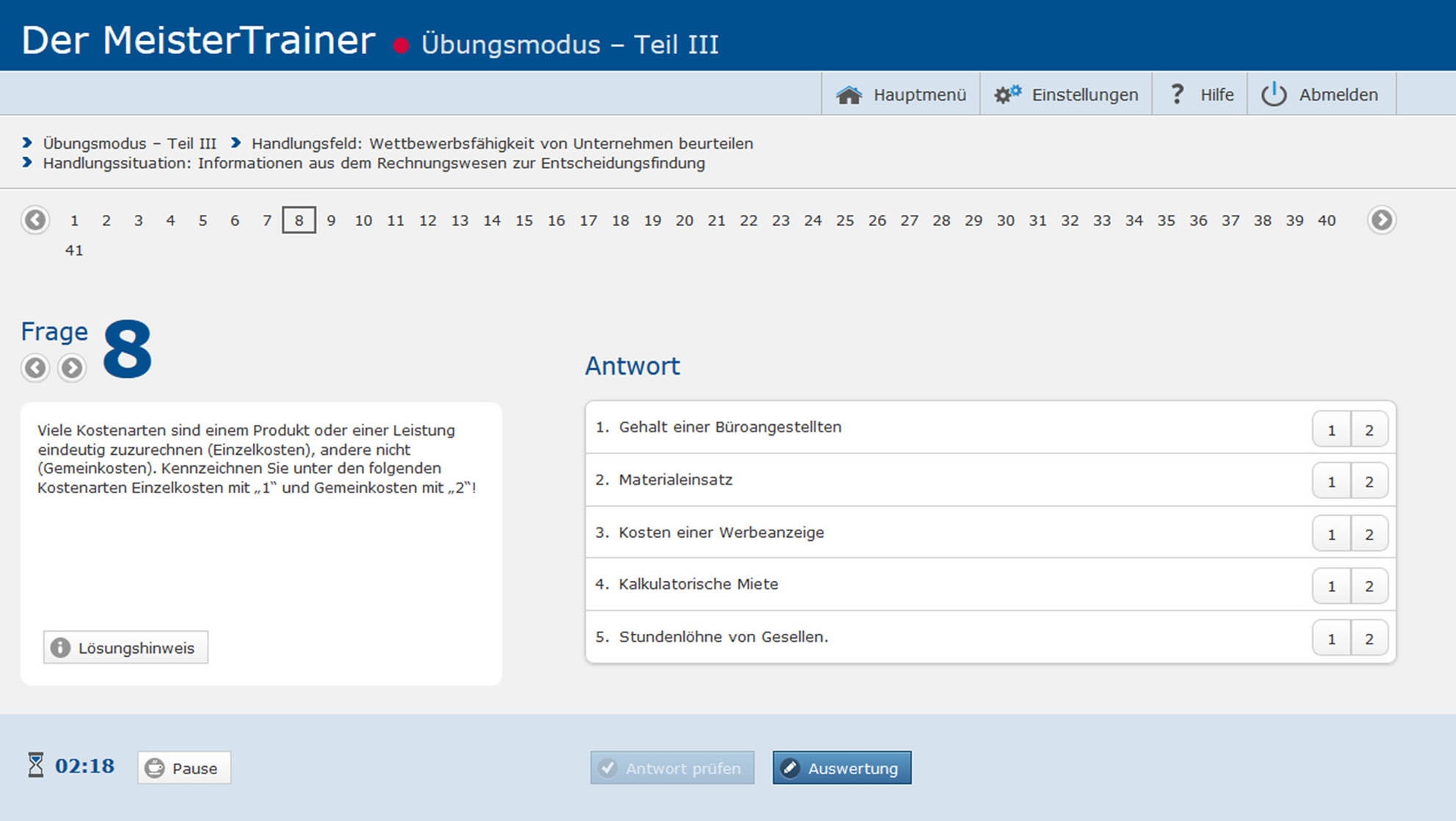1456x821 pixels.
Task: Pause the timer
Action: coord(184,768)
